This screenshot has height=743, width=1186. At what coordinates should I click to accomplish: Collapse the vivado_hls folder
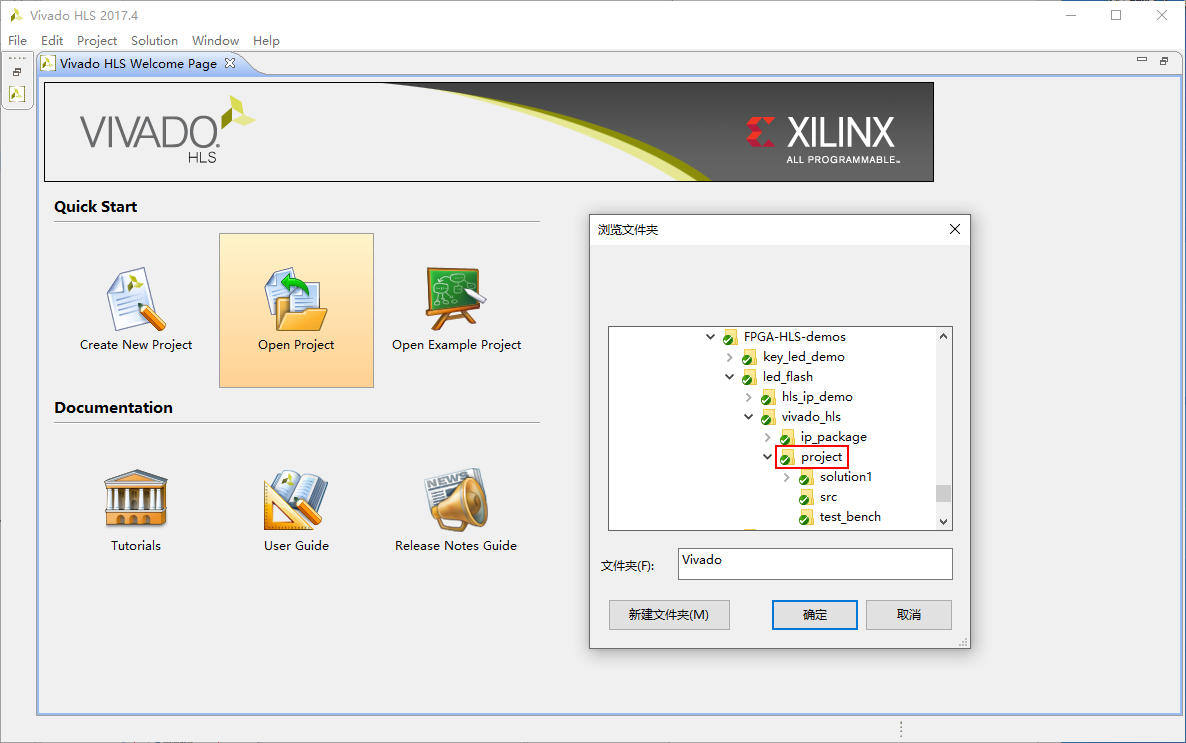tap(748, 417)
